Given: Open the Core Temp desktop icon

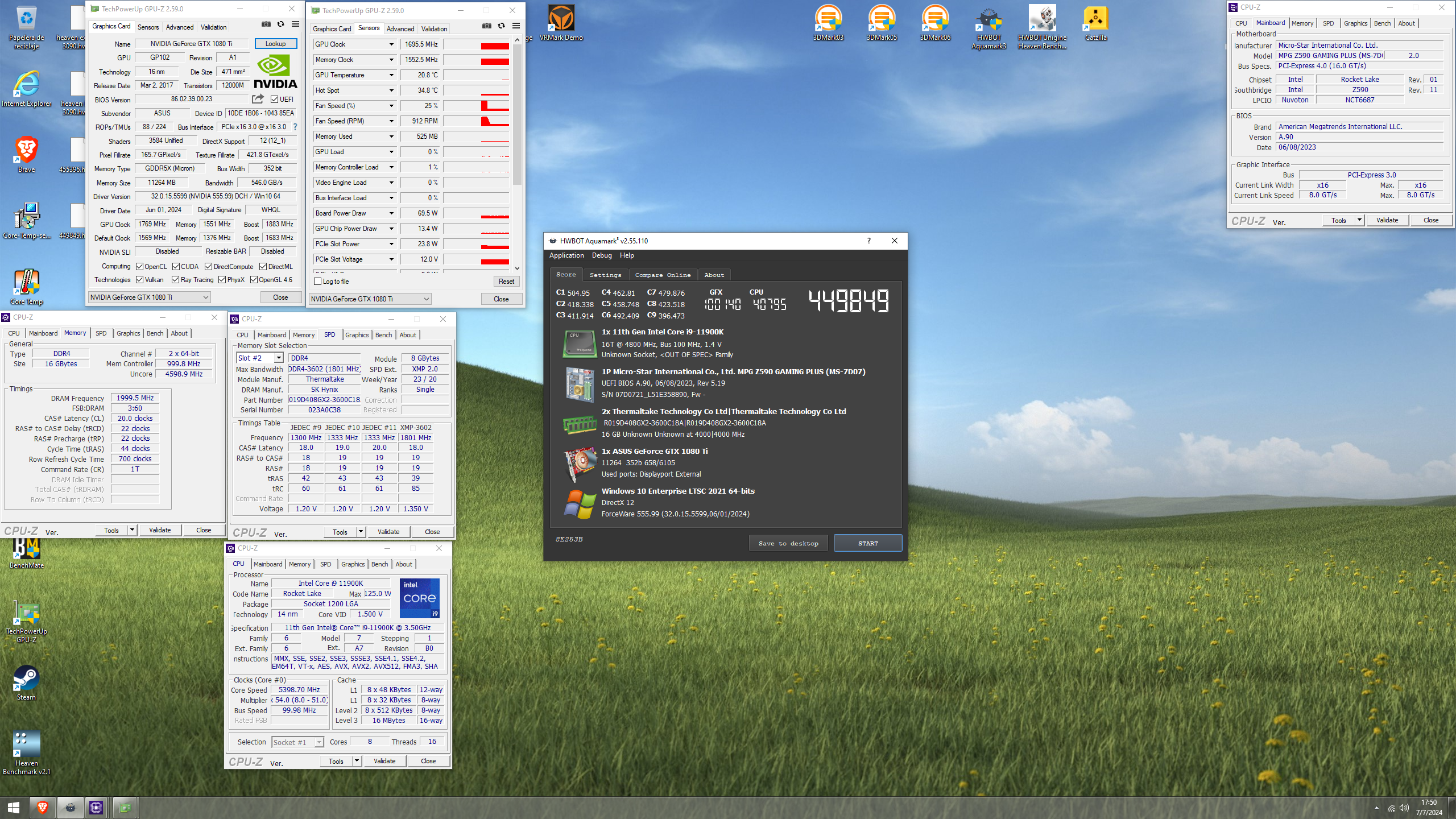Looking at the screenshot, I should [x=26, y=287].
